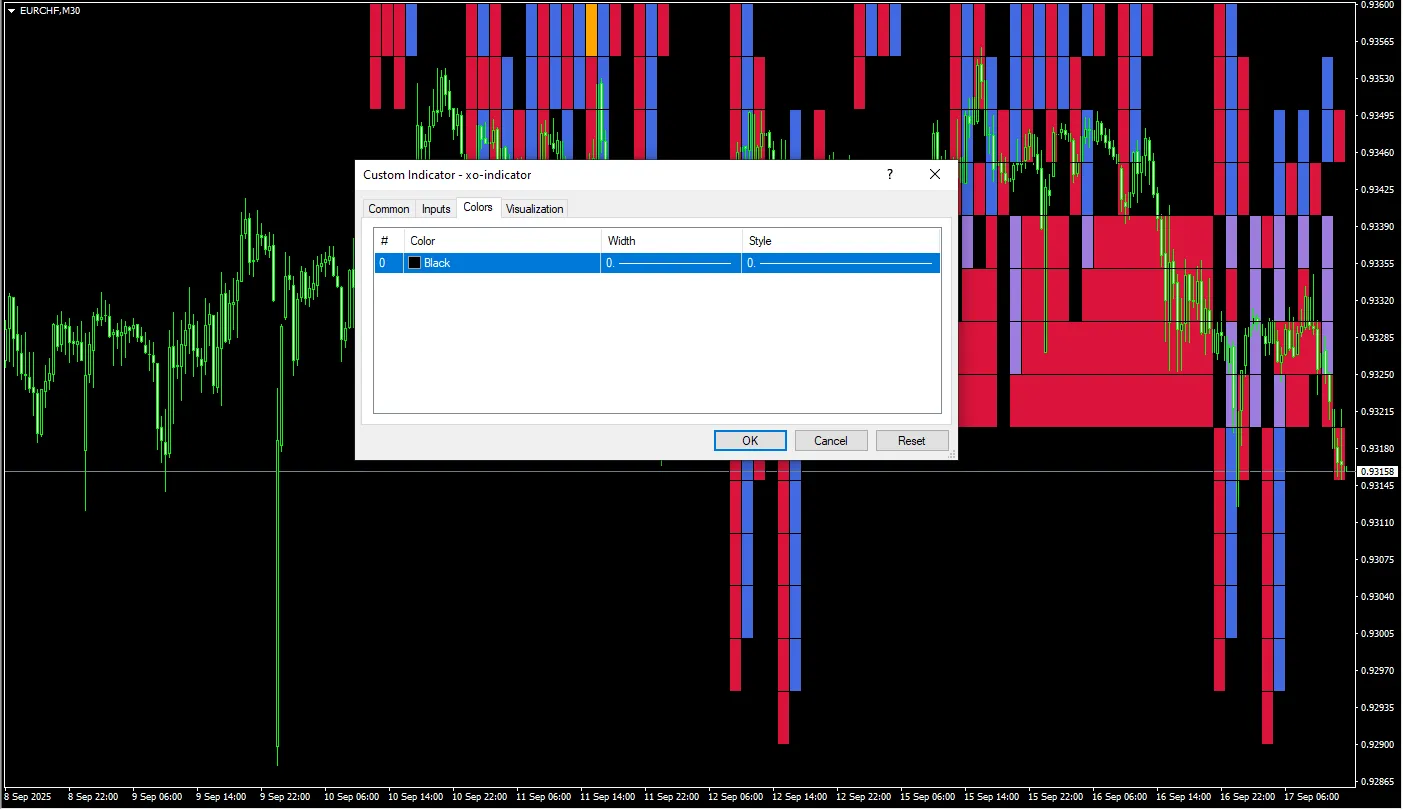This screenshot has width=1403, height=810.
Task: Click the Black color name cell
Action: point(437,263)
